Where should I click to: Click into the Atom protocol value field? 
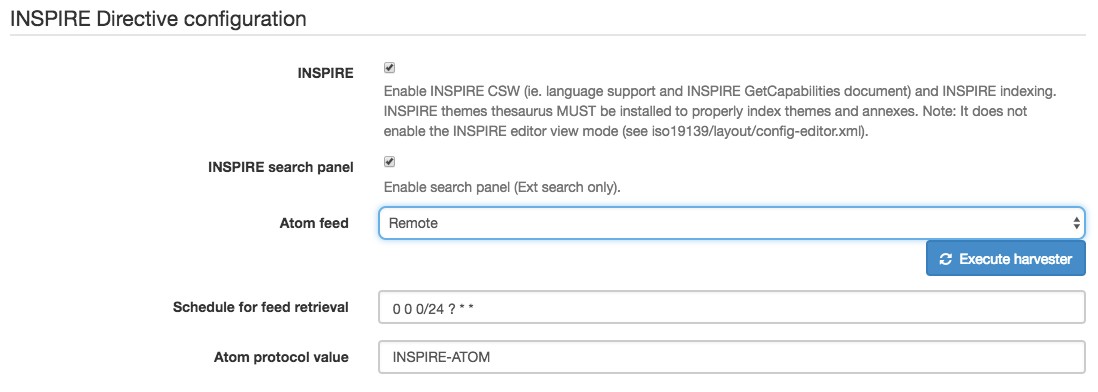point(732,357)
